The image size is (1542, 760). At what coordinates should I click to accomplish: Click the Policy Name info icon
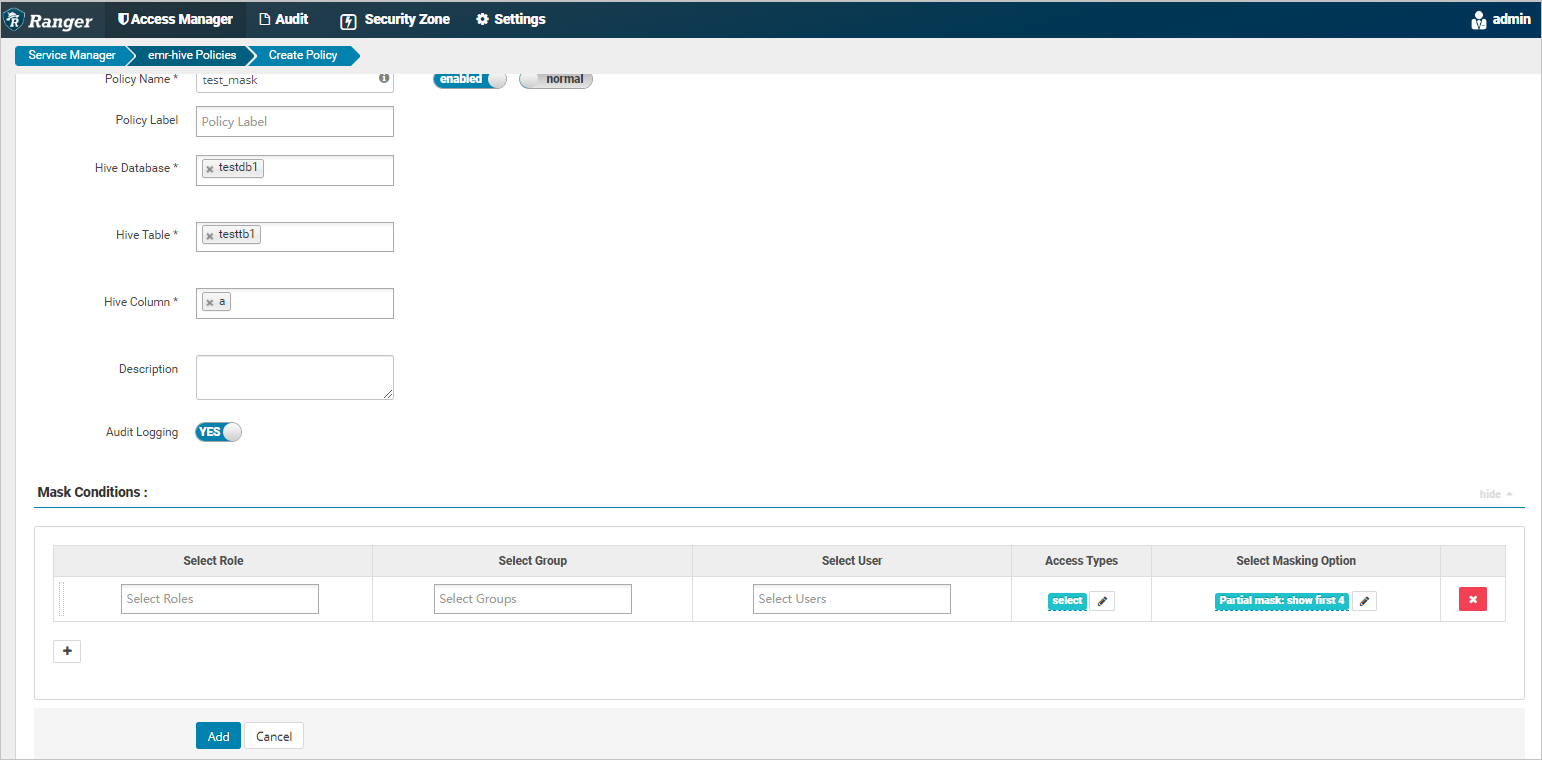coord(384,78)
